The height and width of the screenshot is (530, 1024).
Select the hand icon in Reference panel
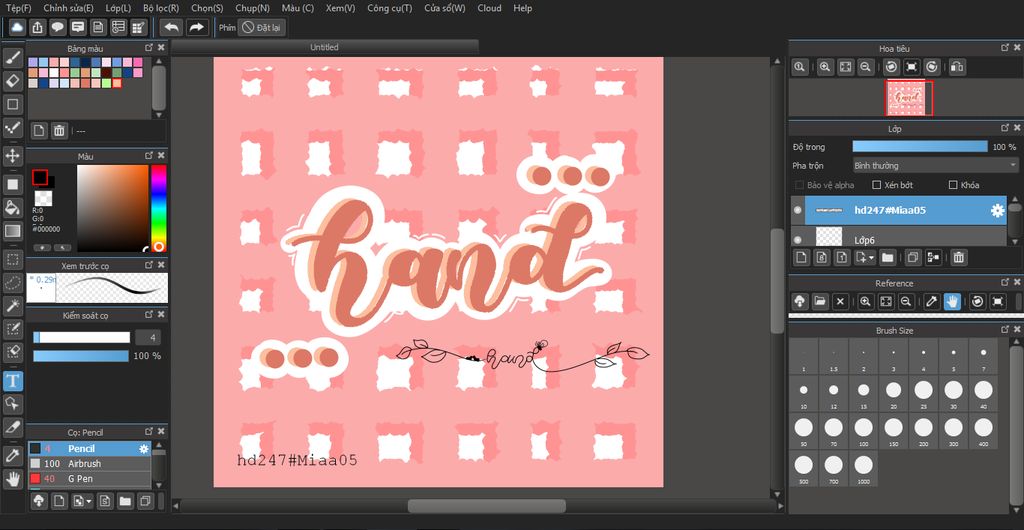(952, 302)
